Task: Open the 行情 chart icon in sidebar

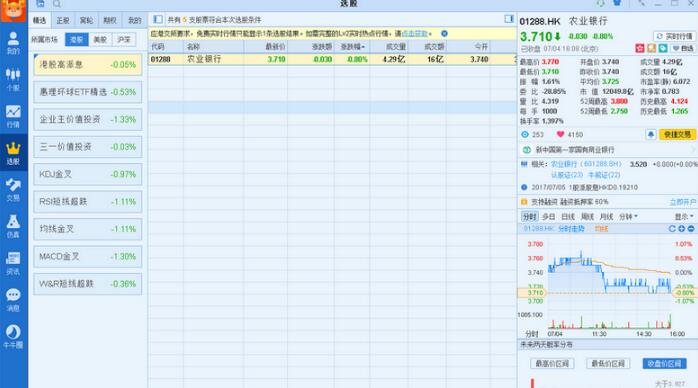Action: point(13,116)
